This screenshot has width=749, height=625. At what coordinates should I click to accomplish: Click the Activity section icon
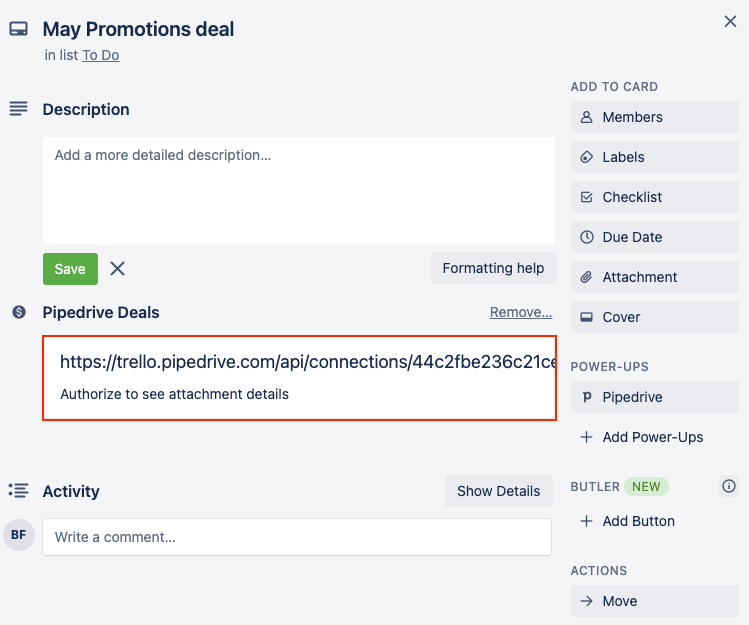[x=19, y=490]
